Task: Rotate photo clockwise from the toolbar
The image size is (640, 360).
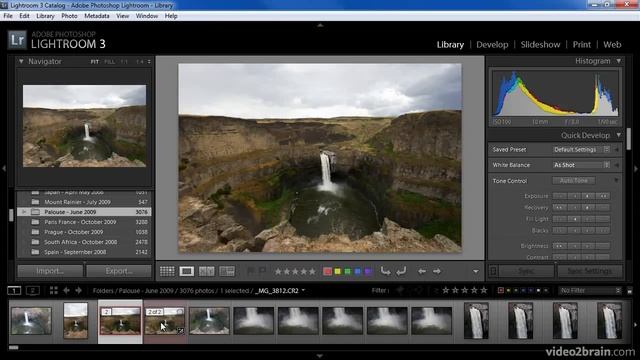Action: 401,271
